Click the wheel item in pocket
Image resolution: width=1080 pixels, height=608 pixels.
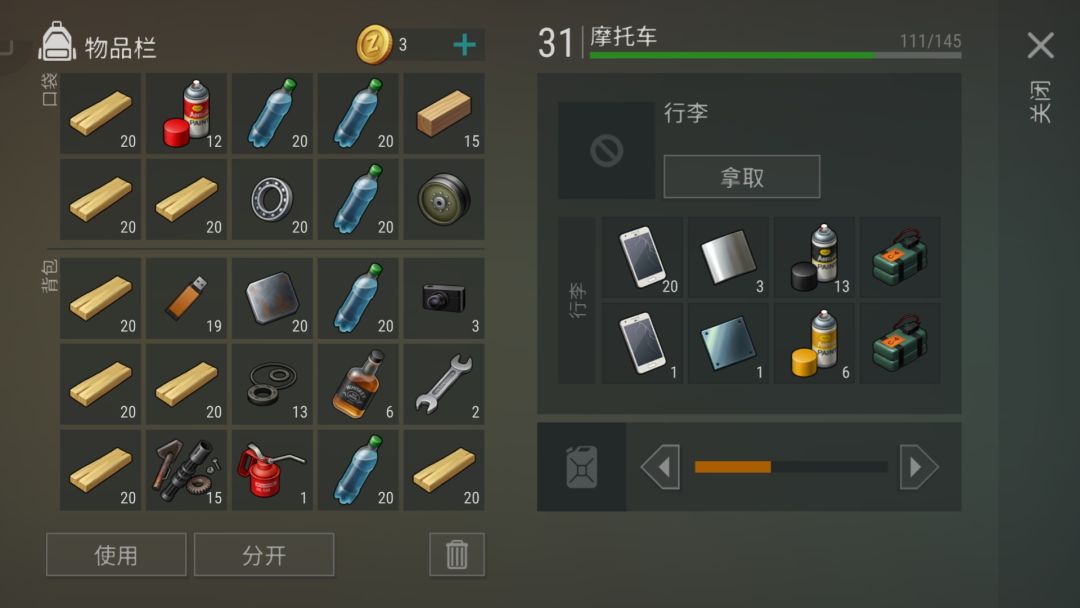tap(444, 199)
